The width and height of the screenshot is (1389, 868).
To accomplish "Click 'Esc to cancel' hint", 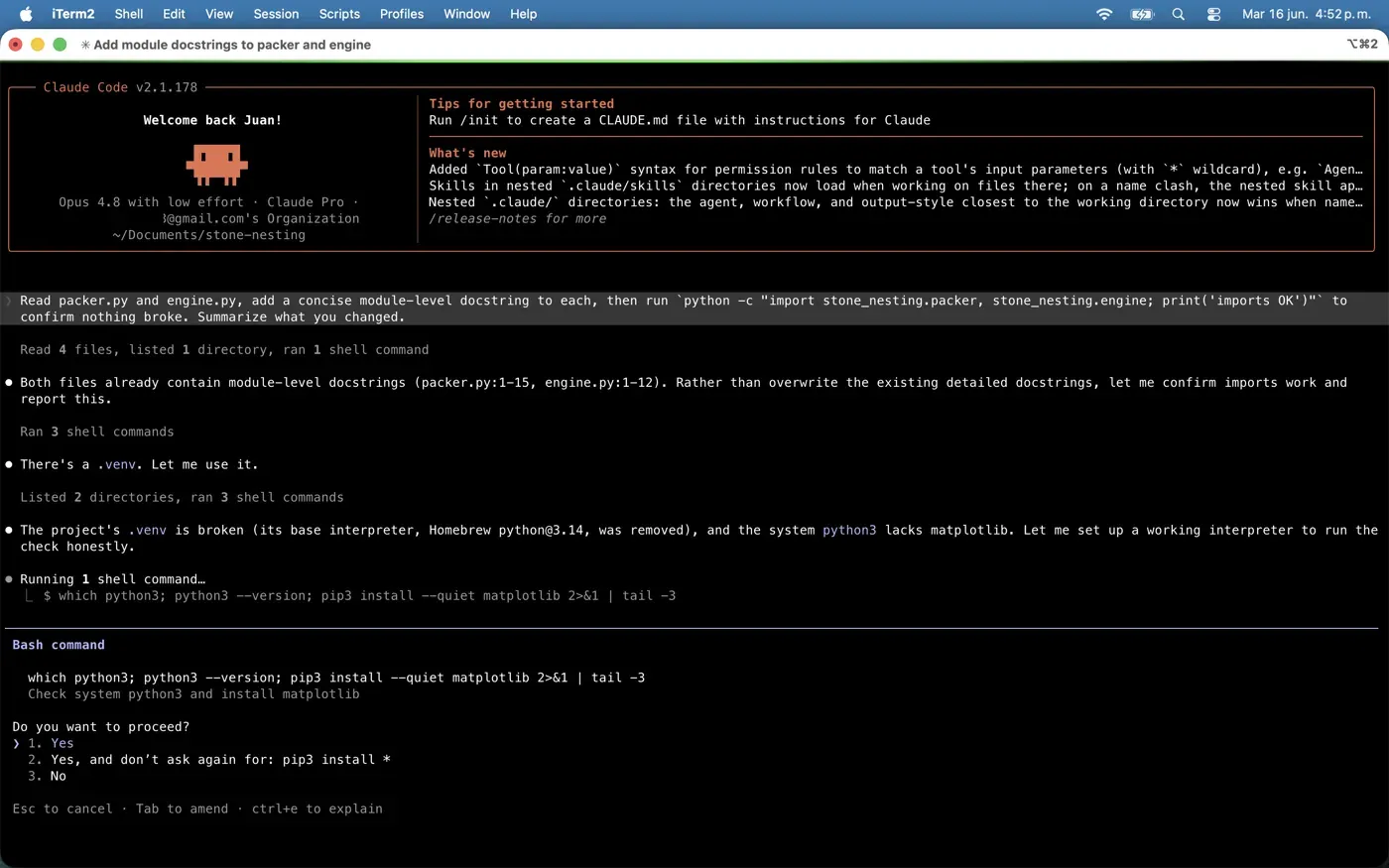I will click(x=63, y=809).
